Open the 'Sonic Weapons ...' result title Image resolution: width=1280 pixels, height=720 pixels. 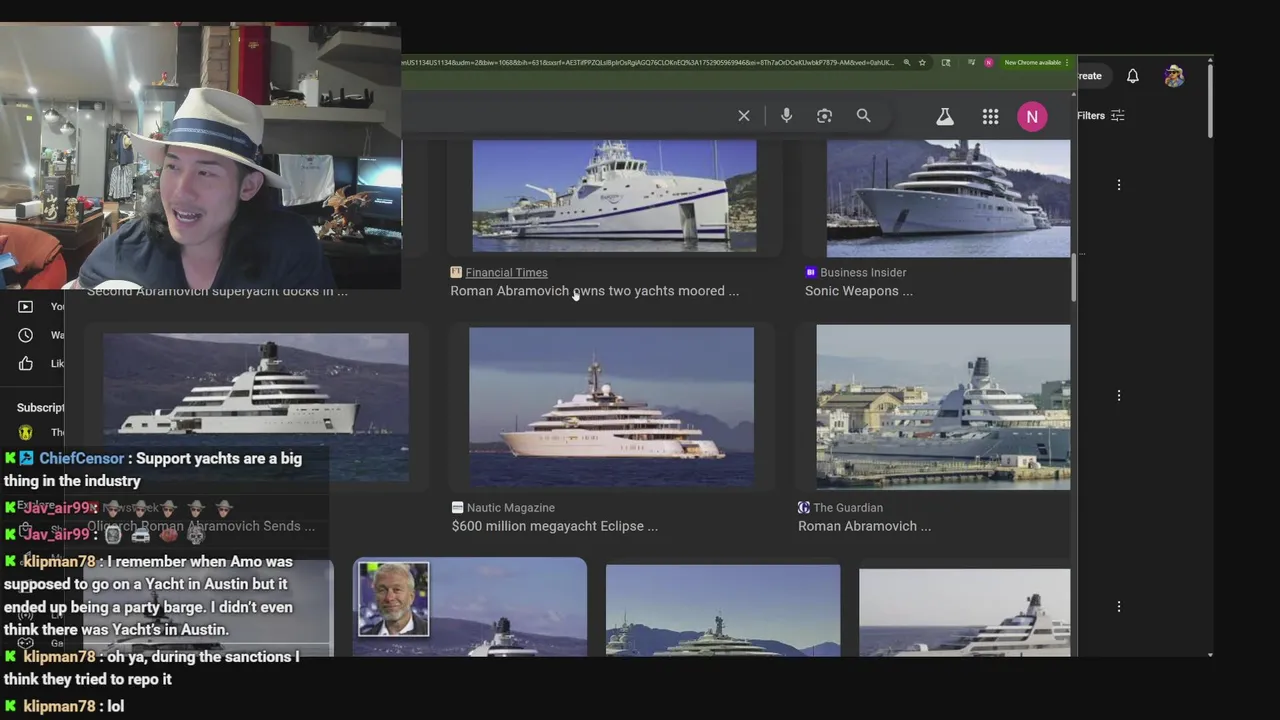tap(859, 291)
